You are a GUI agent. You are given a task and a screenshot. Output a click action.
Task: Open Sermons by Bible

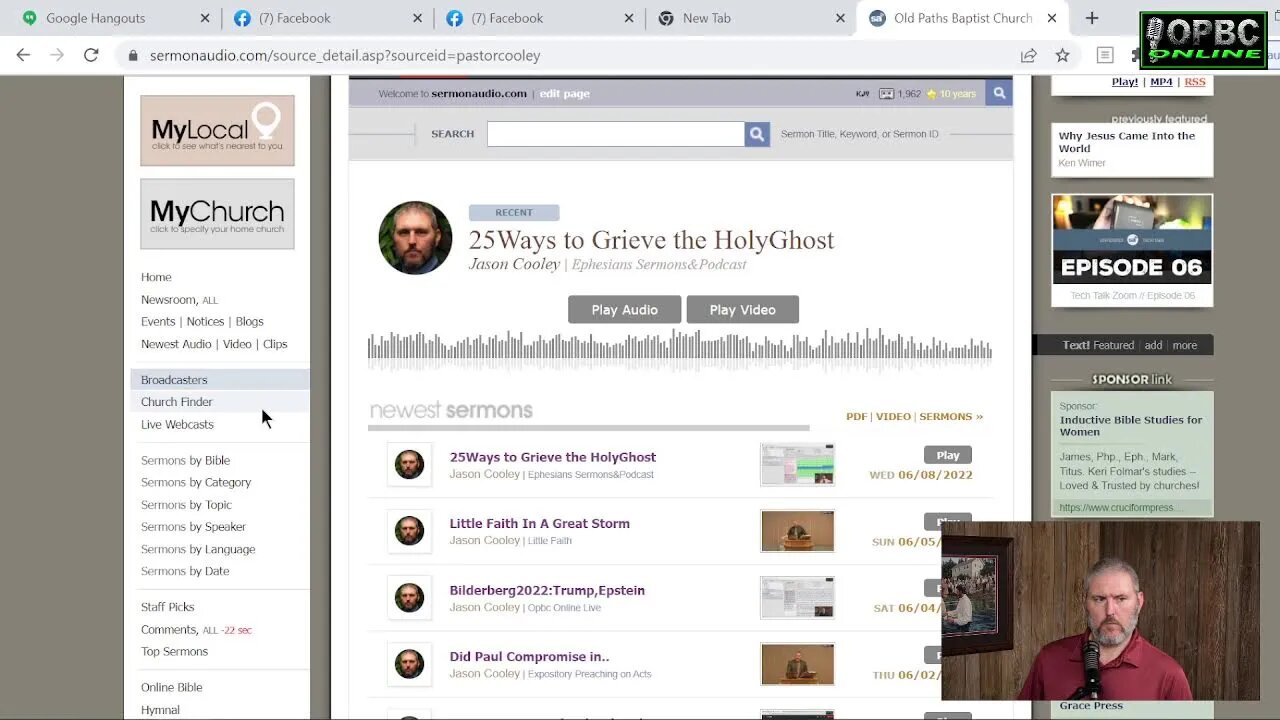coord(185,460)
